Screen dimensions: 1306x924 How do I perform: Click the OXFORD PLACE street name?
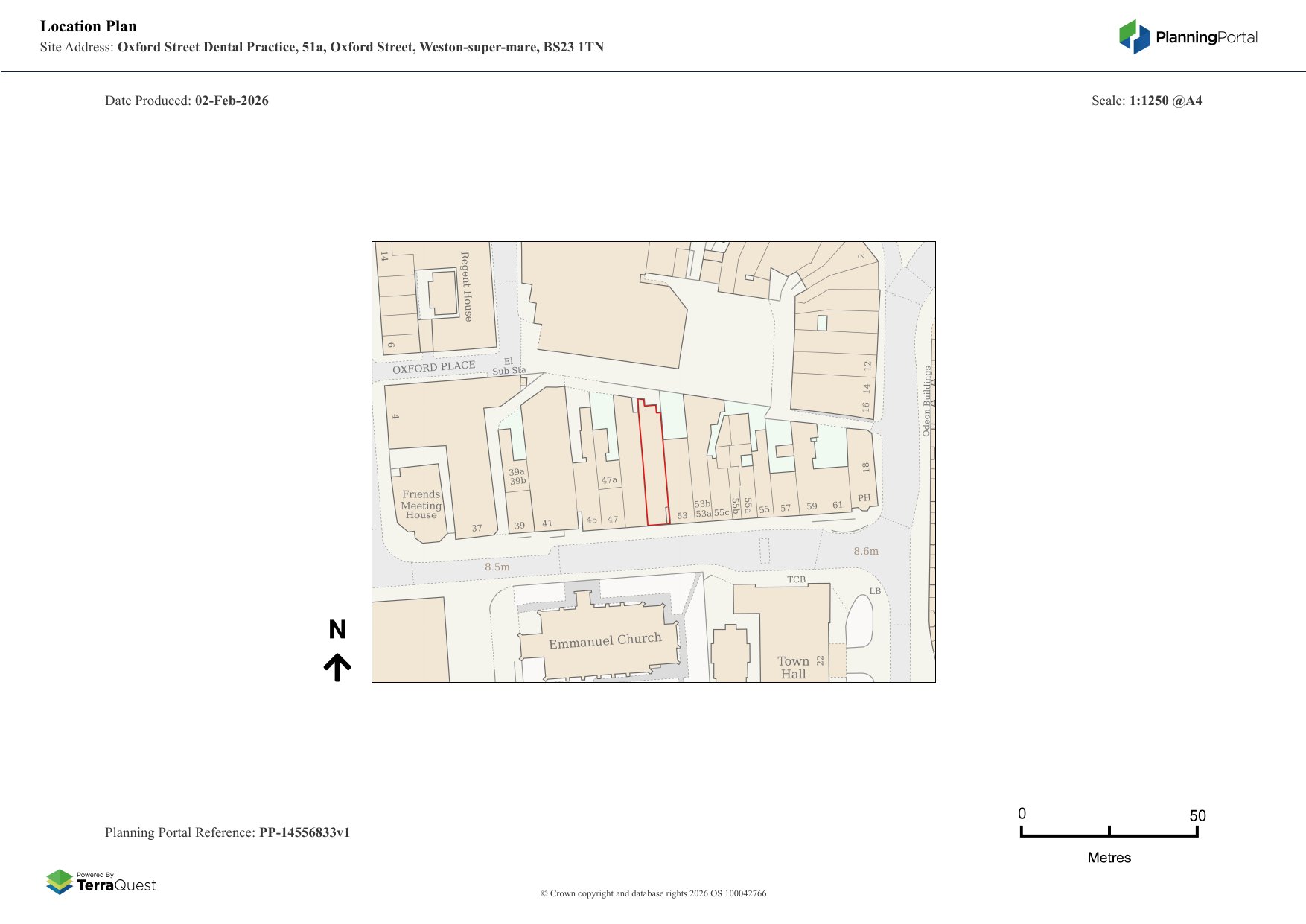coord(433,367)
